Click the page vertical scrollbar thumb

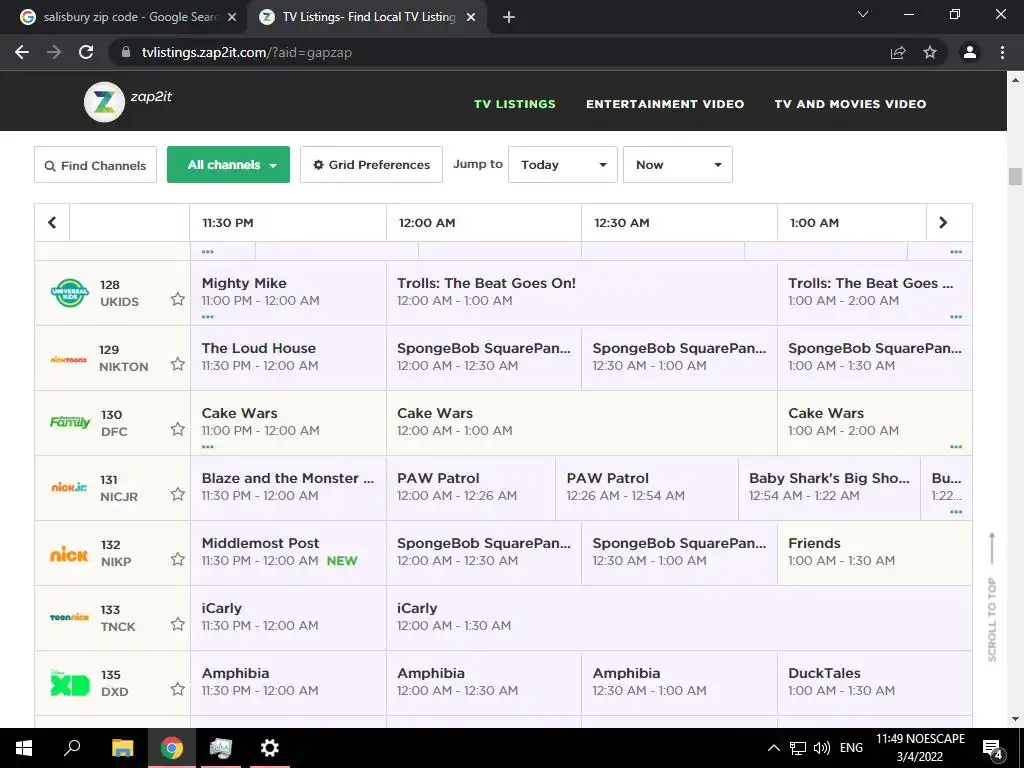click(x=1015, y=177)
